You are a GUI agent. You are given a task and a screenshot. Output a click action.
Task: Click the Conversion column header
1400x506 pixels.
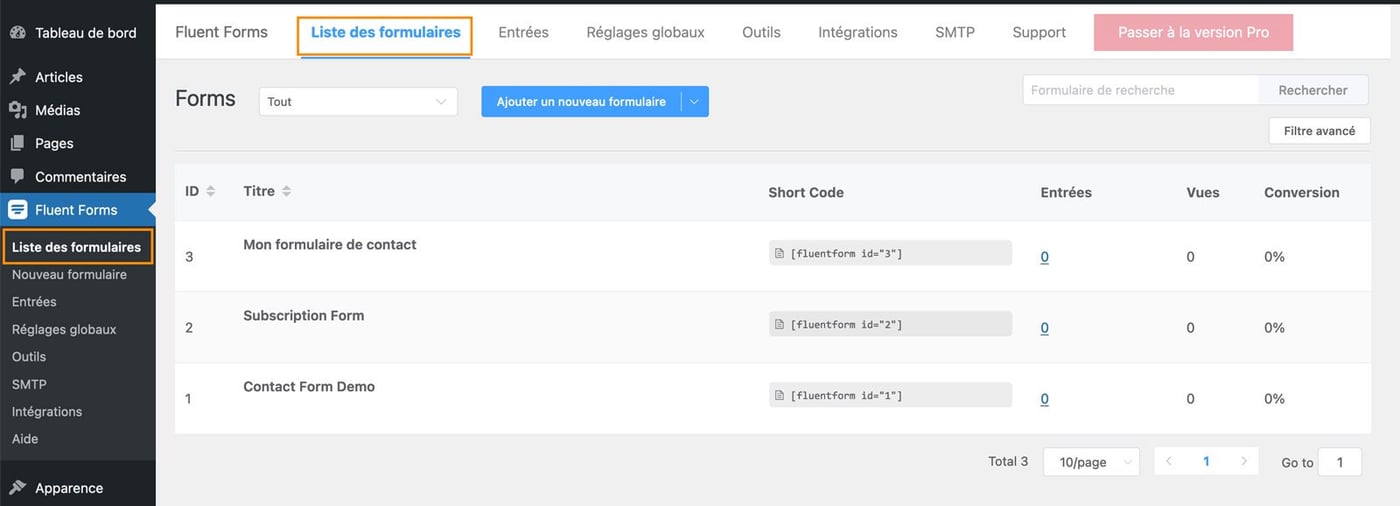click(1302, 192)
